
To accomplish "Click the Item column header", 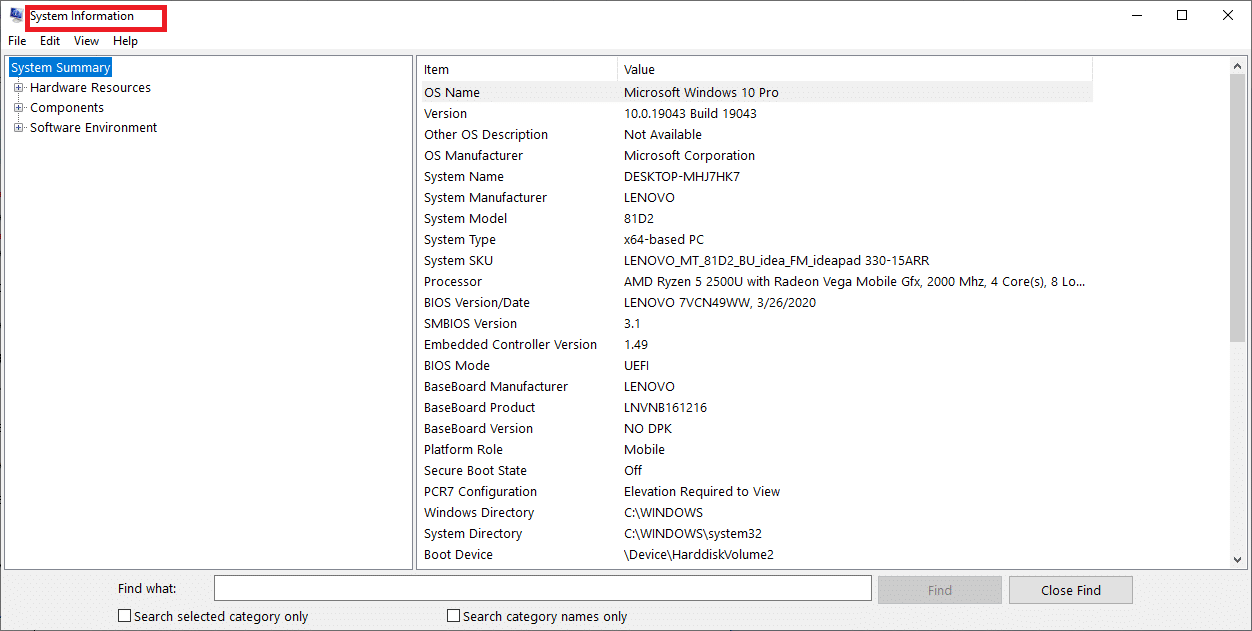I will 517,69.
